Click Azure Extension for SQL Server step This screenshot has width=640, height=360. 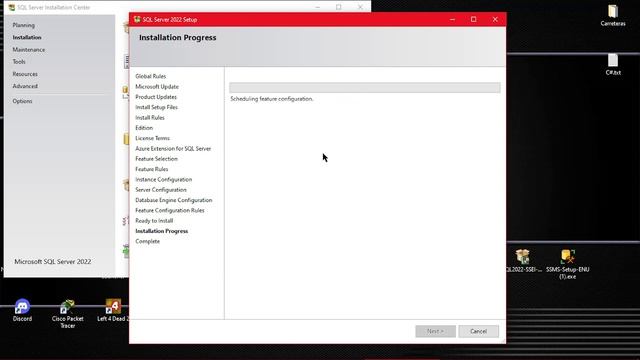click(173, 149)
